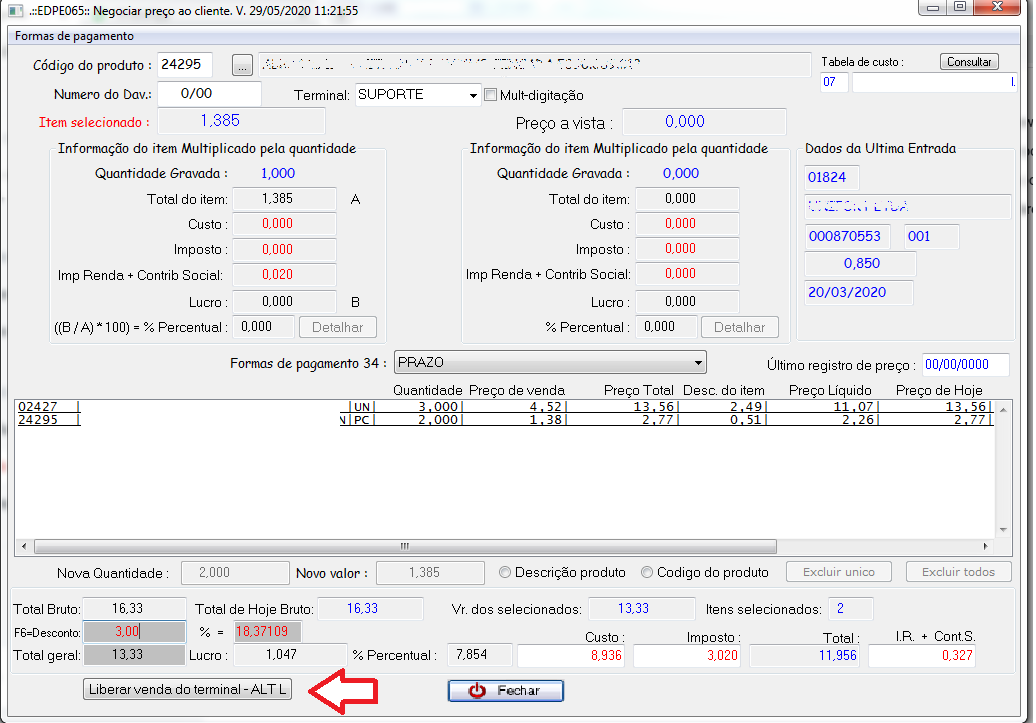Click the application icon in title bar

coord(14,10)
